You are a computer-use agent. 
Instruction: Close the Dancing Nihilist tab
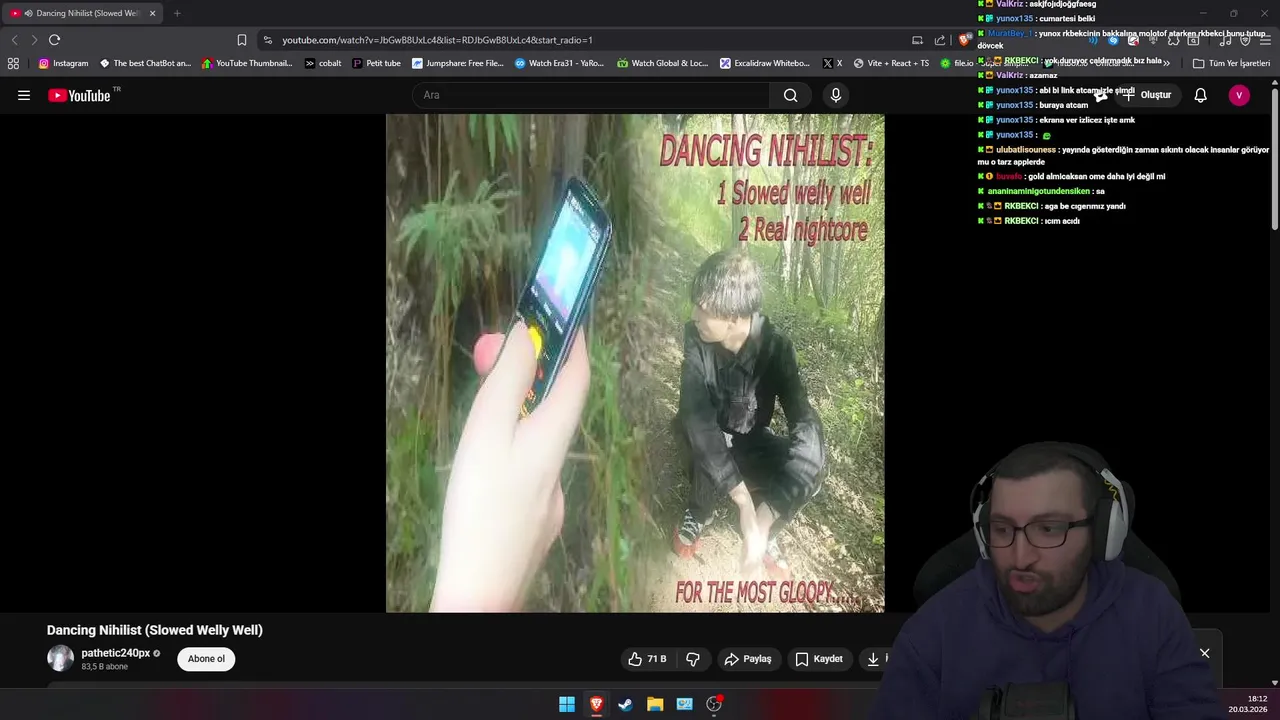(152, 13)
